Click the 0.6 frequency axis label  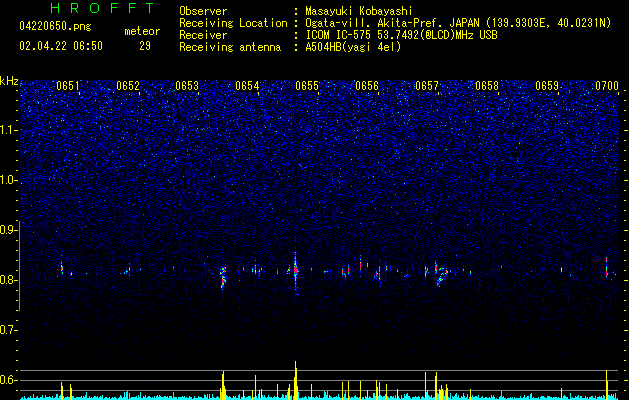[x=9, y=380]
